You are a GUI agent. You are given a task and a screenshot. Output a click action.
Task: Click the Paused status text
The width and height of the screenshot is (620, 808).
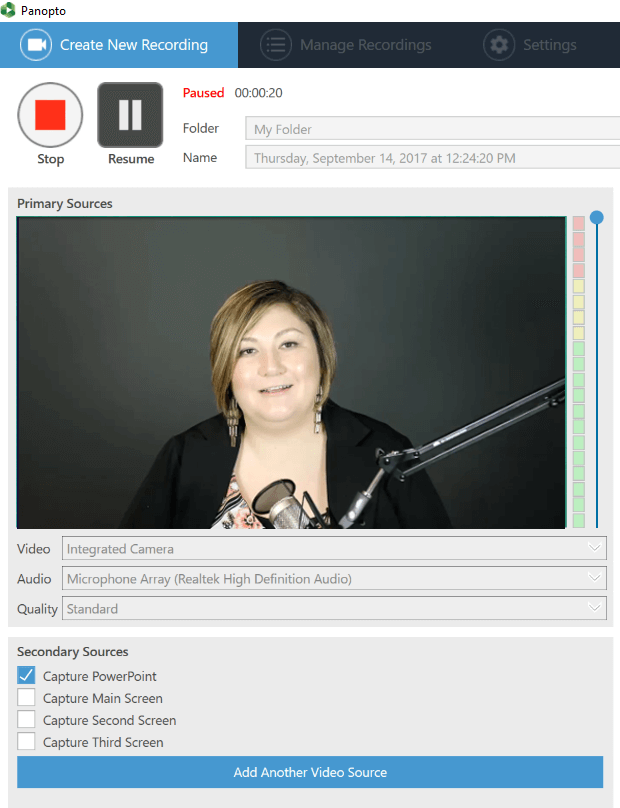[x=204, y=93]
